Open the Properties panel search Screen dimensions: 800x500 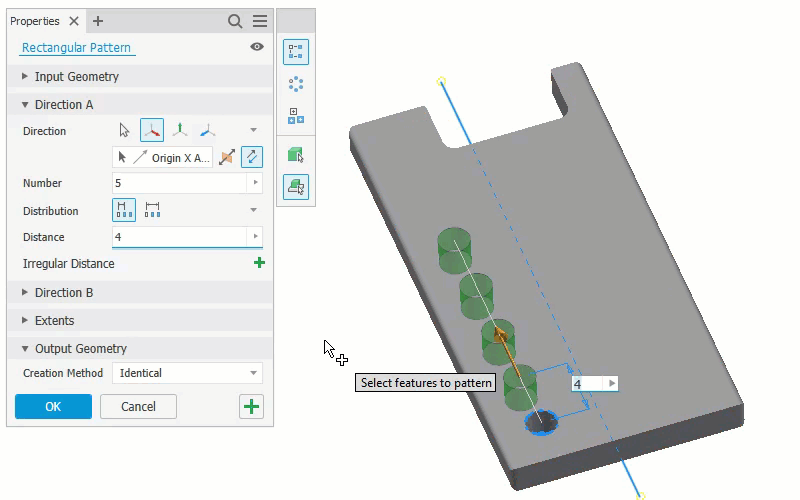coord(235,21)
